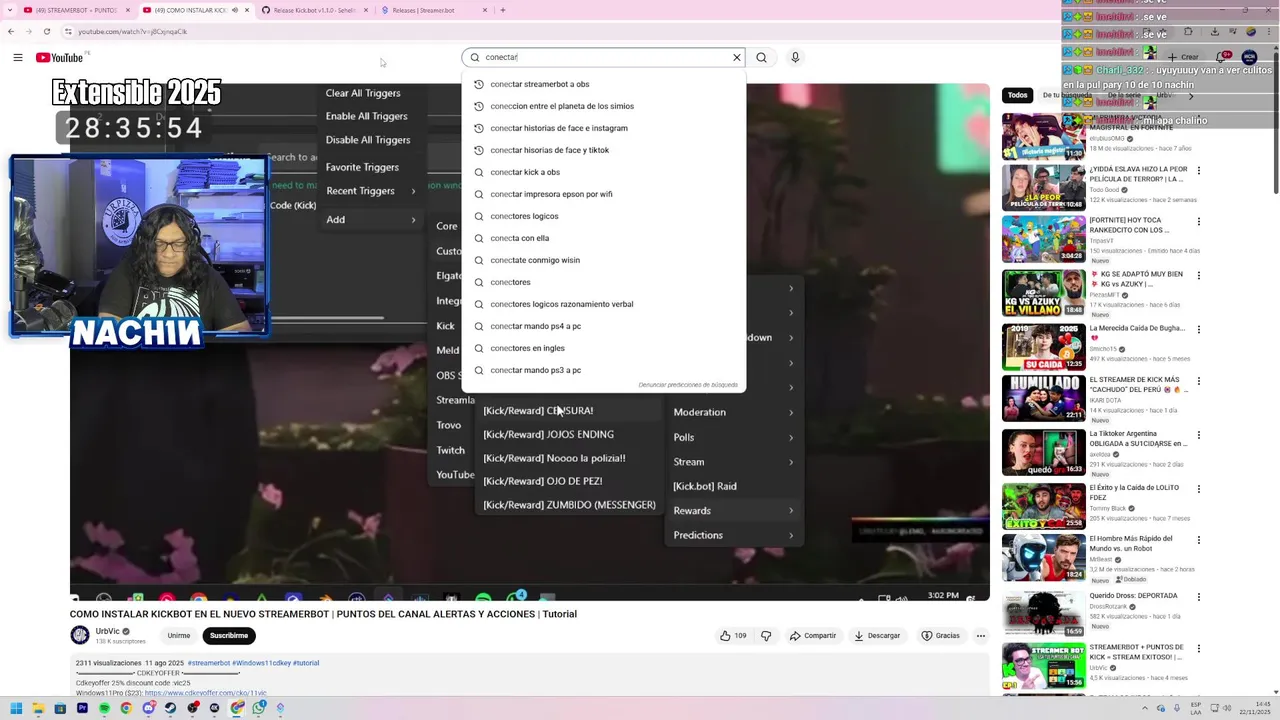Like the video with thumbs up

733,636
